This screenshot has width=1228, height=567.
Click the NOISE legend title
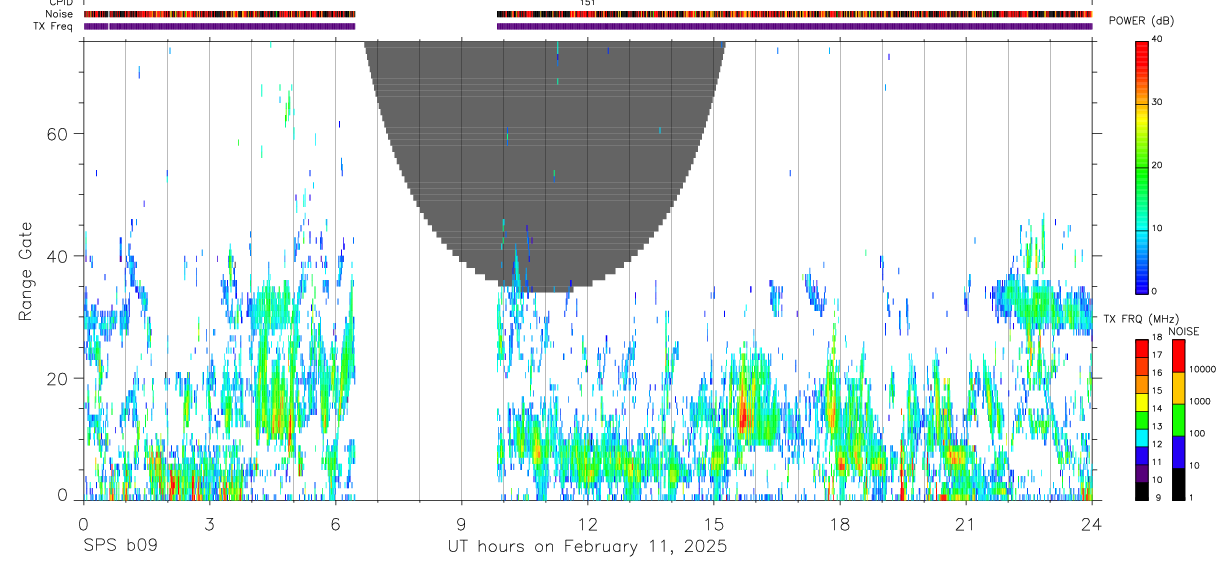[x=1184, y=331]
